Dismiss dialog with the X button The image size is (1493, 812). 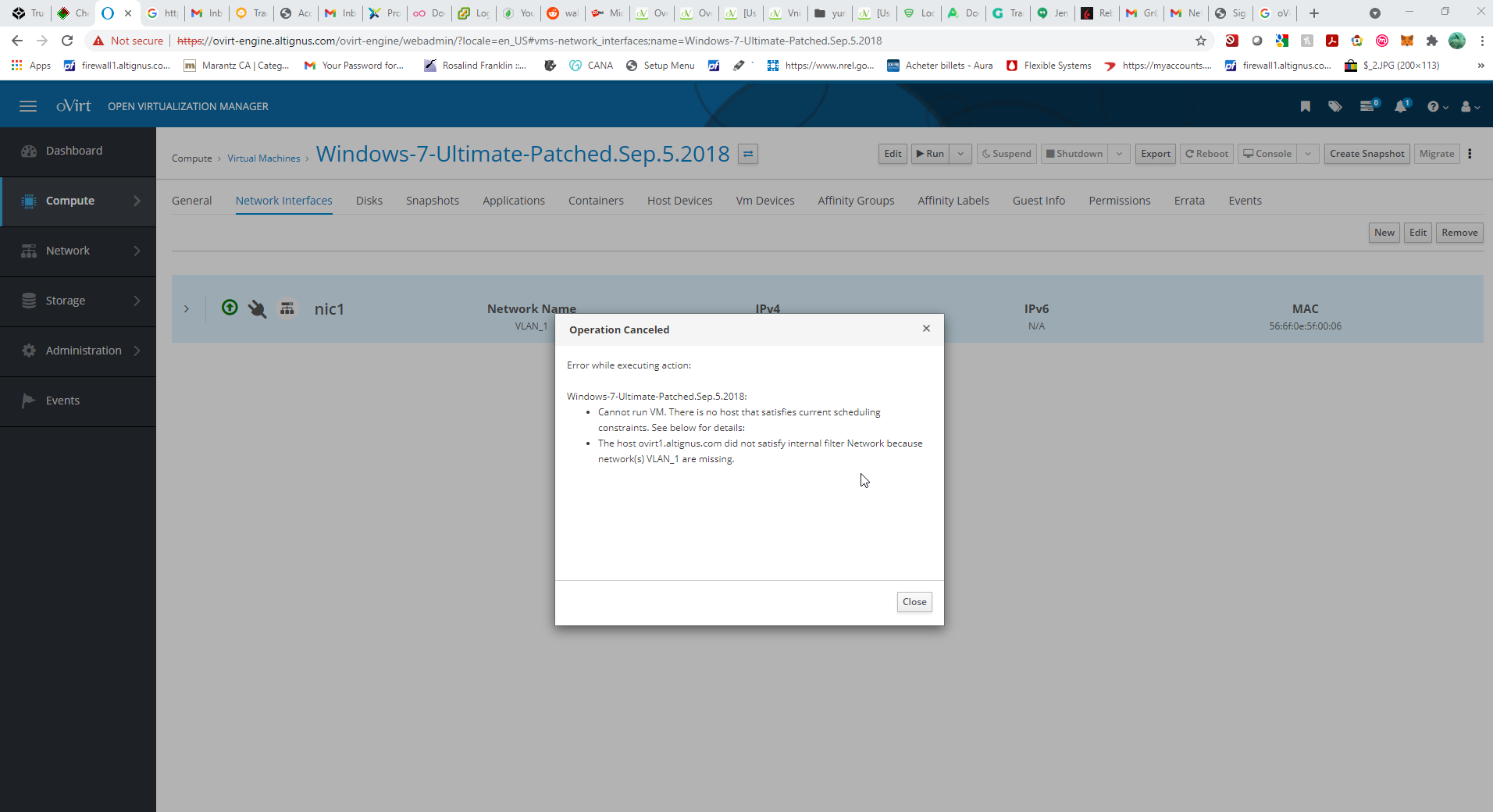point(926,329)
